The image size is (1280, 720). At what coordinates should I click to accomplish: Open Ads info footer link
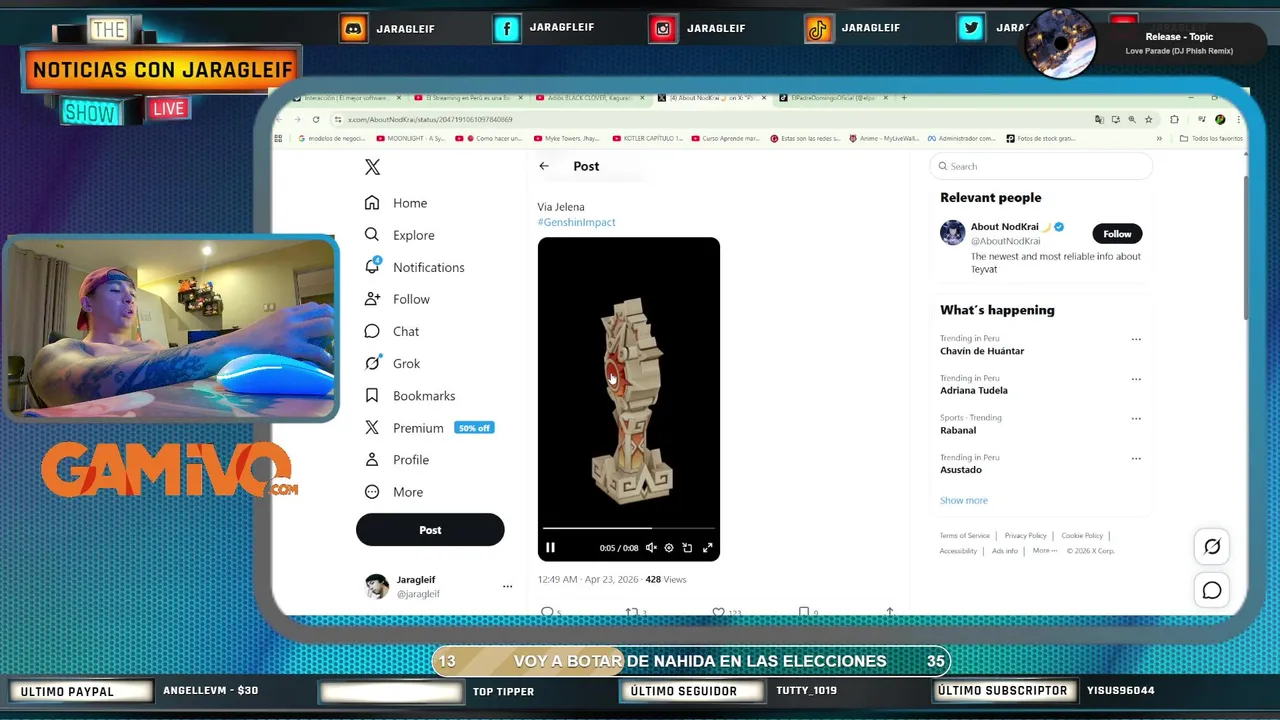(x=1005, y=551)
